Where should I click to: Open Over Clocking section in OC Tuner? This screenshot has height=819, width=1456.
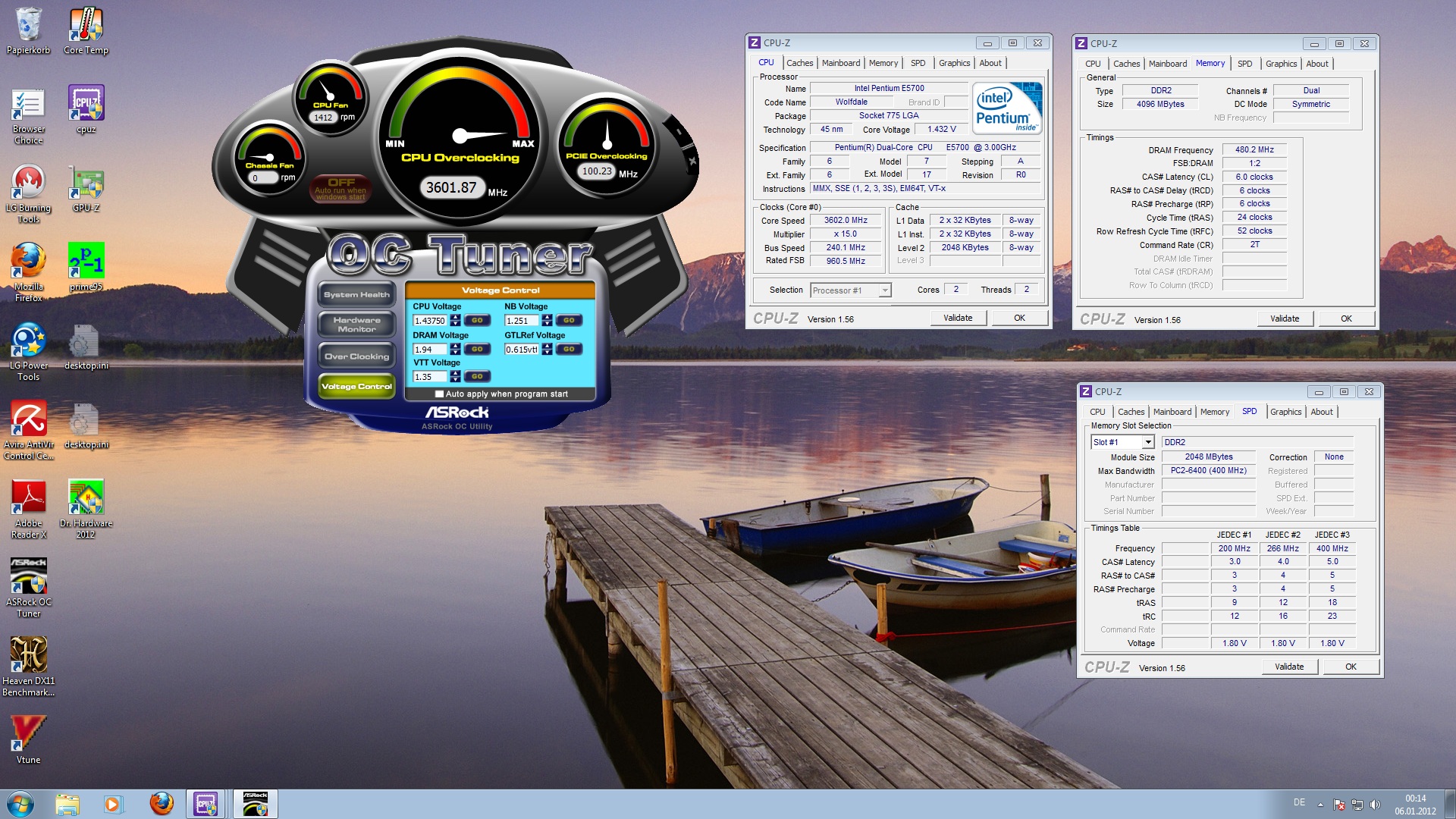click(356, 356)
